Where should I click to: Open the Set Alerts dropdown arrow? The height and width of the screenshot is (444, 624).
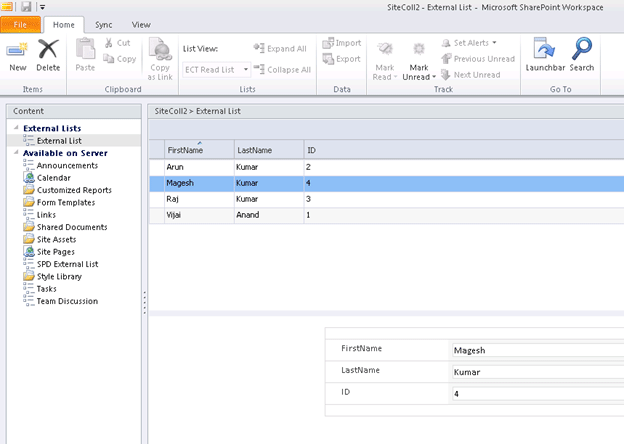(x=494, y=43)
